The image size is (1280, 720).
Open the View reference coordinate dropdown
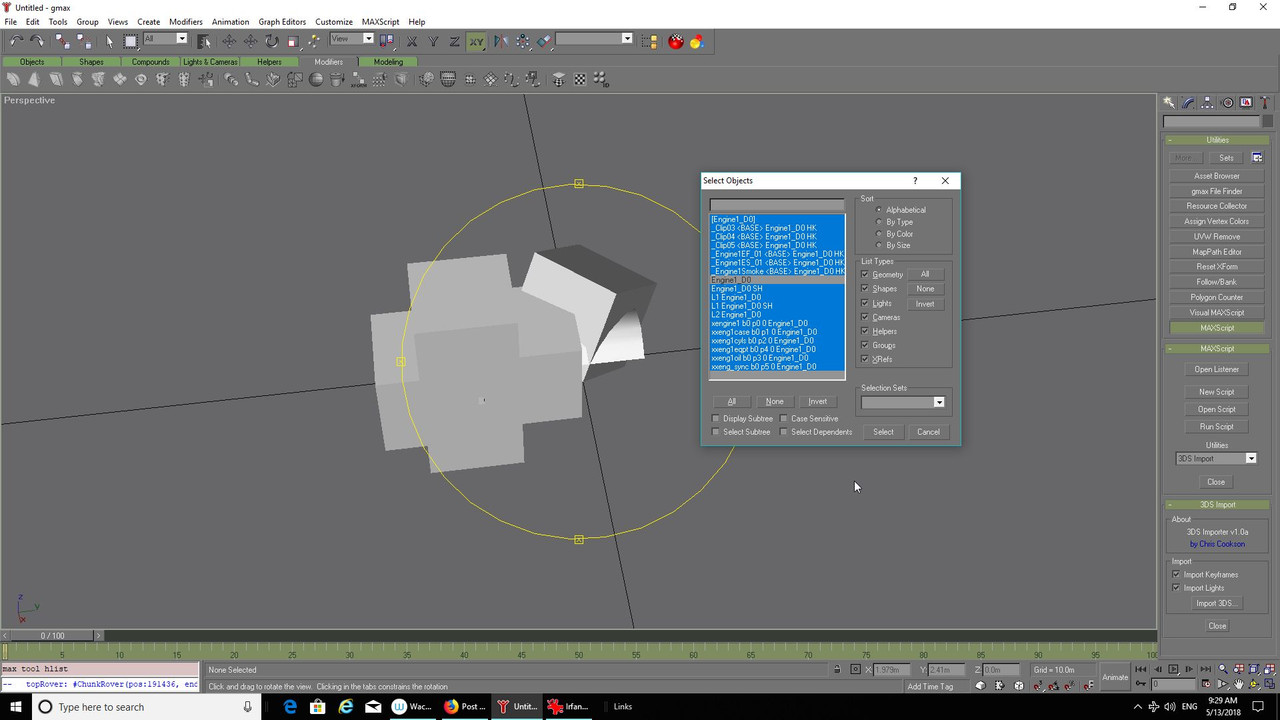[x=367, y=39]
